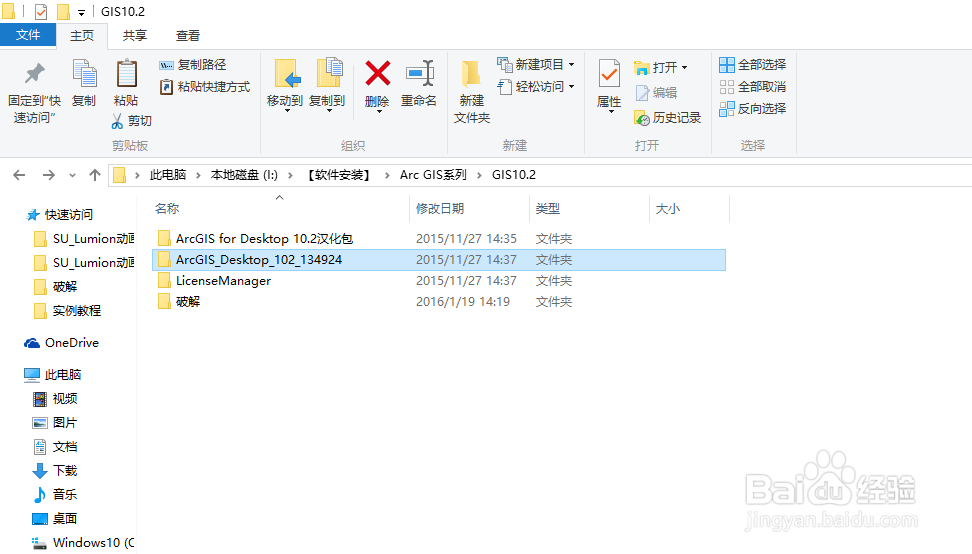Click Paste shortcut (粘贴快捷方式)

click(x=205, y=87)
